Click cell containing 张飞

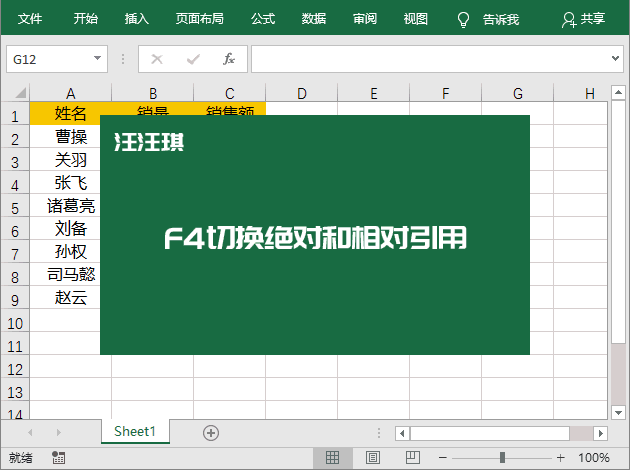tap(71, 183)
